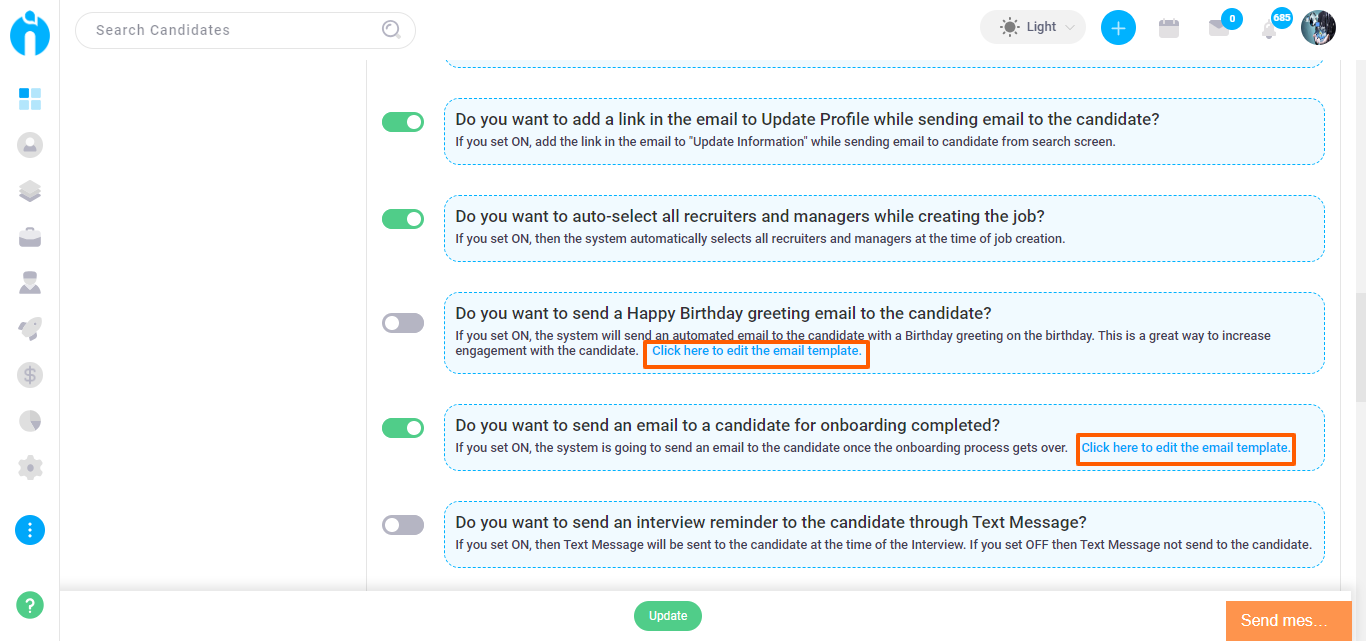
Task: Click the dollar sign icon in the sidebar
Action: pyautogui.click(x=30, y=375)
